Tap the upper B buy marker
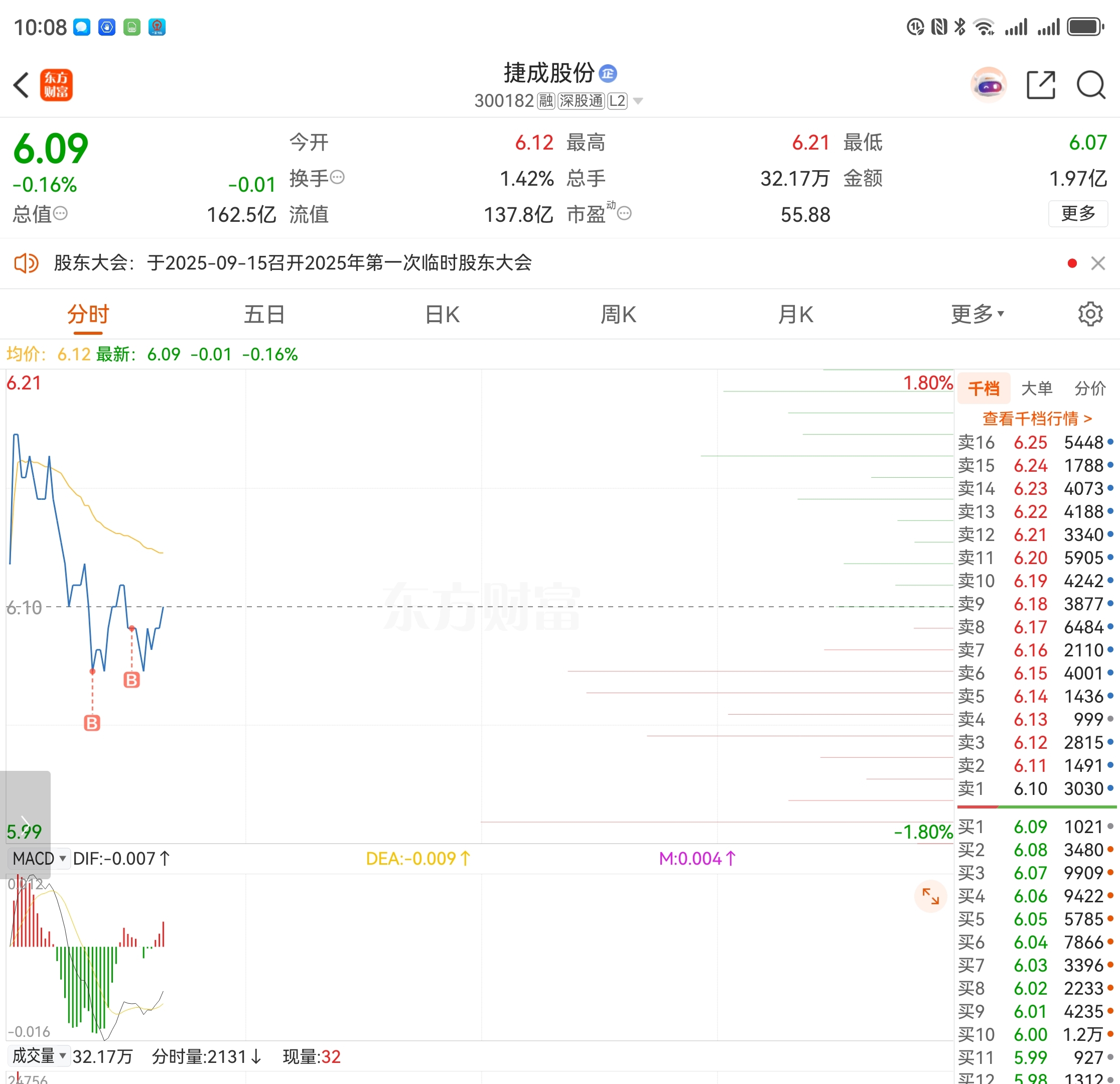The height and width of the screenshot is (1084, 1120). pos(131,680)
